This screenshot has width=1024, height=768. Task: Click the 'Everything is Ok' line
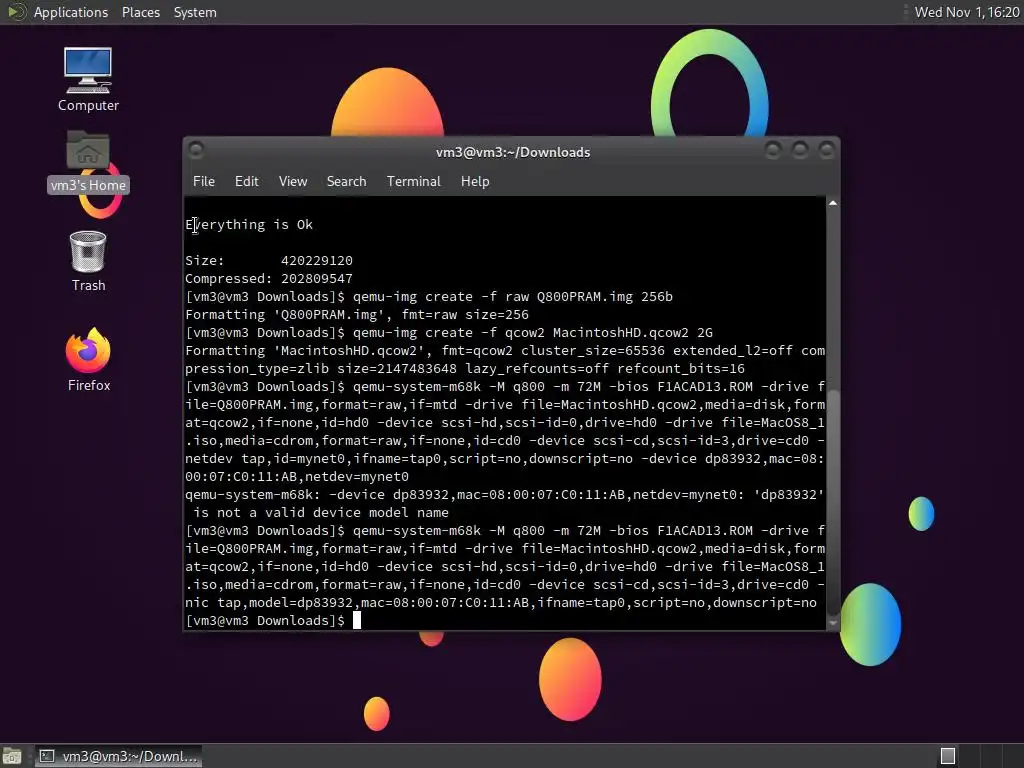tap(249, 225)
